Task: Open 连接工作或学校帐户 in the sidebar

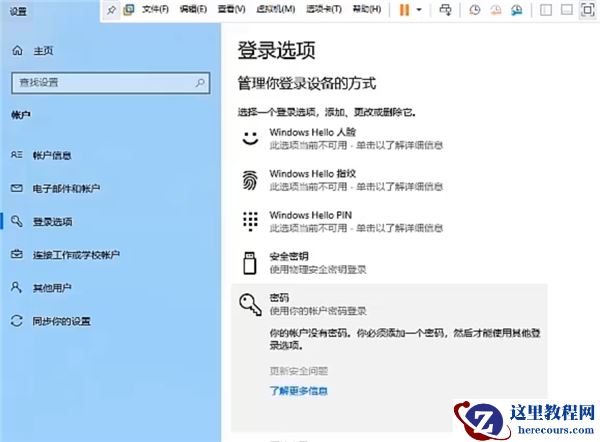Action: tap(76, 255)
